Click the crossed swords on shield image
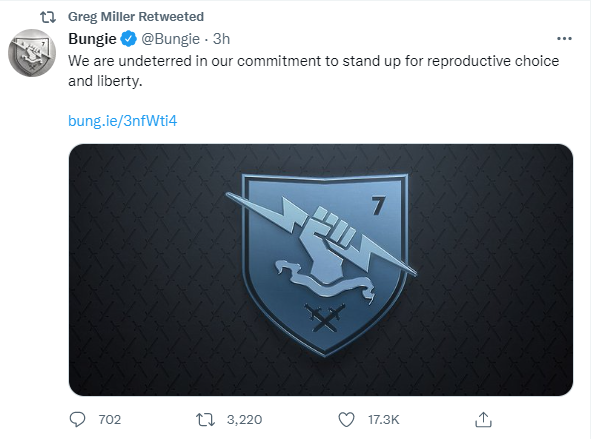This screenshot has width=602, height=439. pos(325,318)
